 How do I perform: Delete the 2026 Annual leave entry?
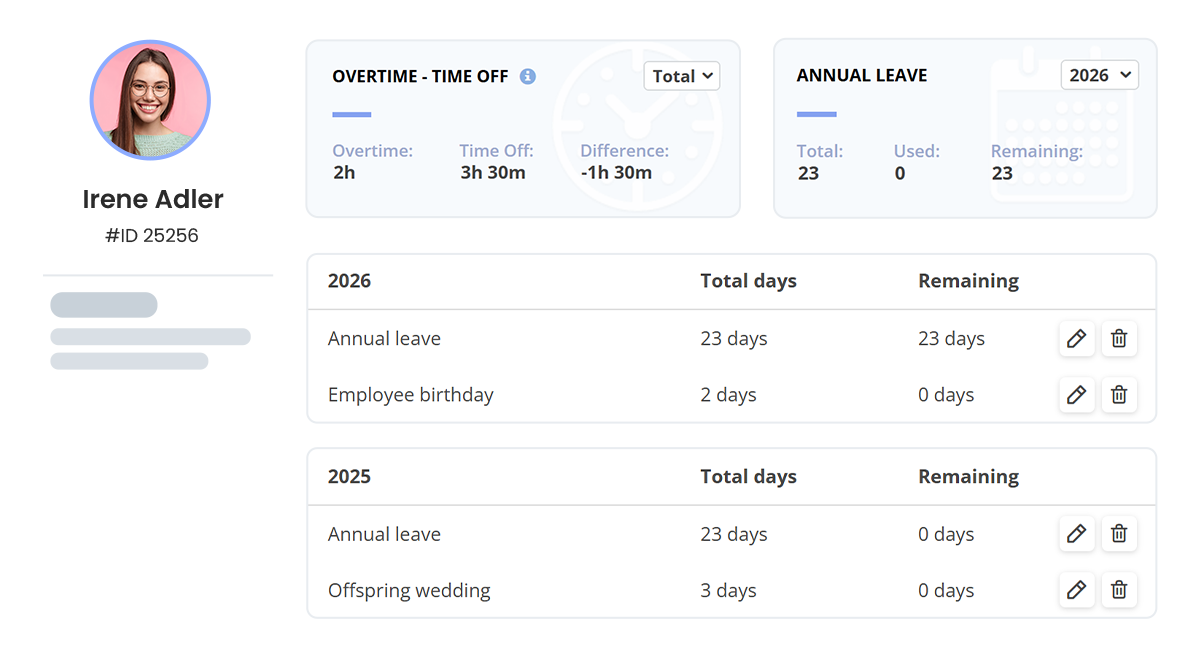point(1119,339)
